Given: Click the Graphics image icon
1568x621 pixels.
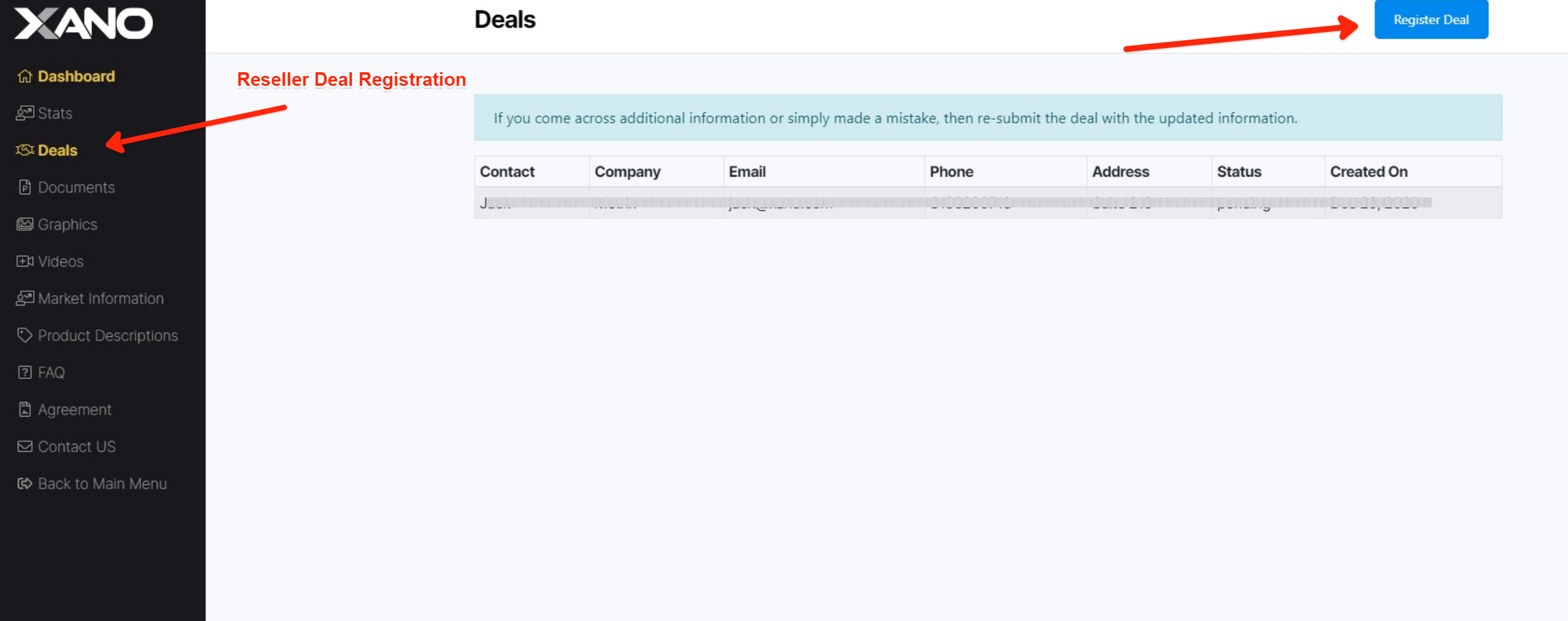Looking at the screenshot, I should [25, 224].
